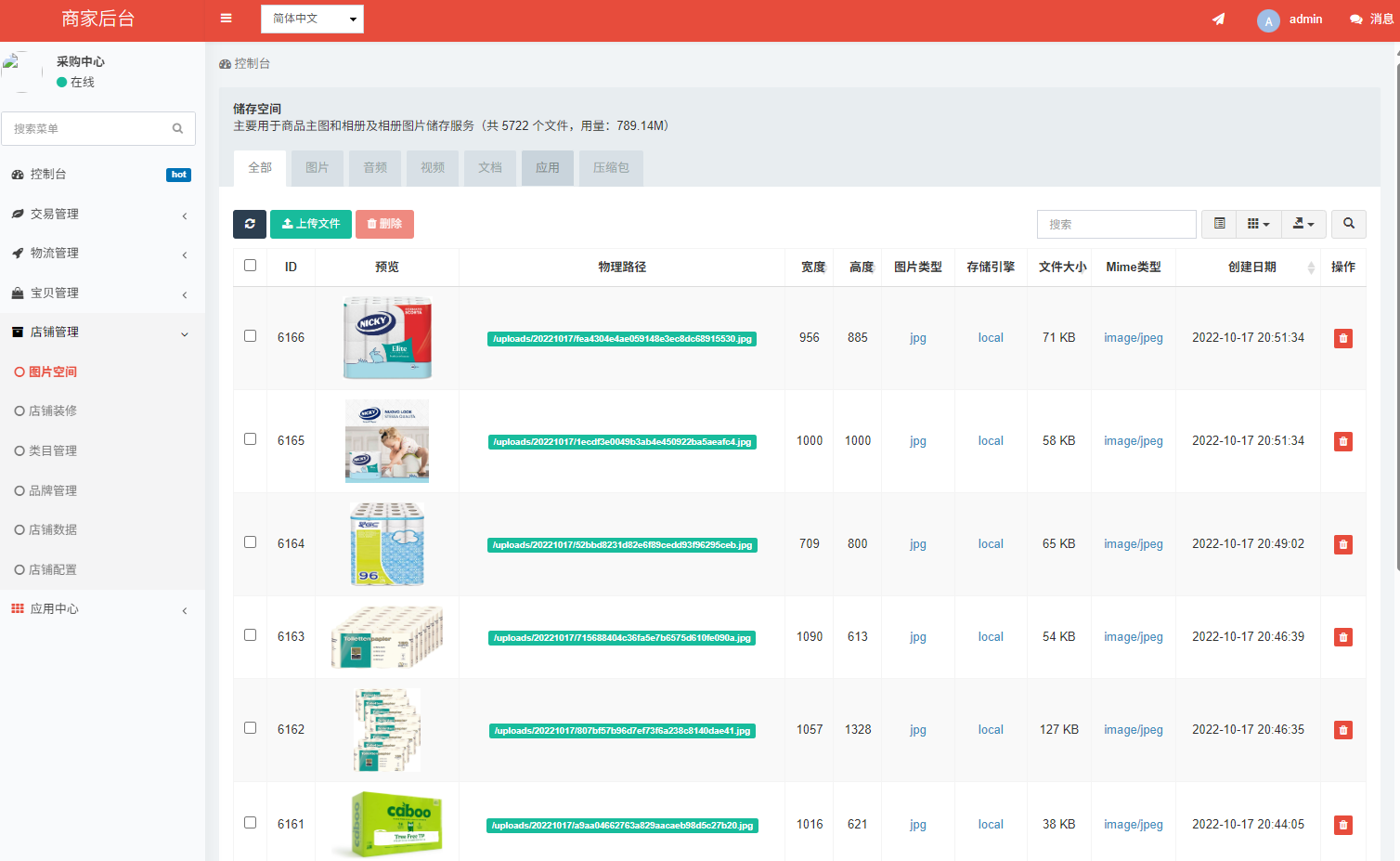Select the checkbox for file 6162

point(250,728)
